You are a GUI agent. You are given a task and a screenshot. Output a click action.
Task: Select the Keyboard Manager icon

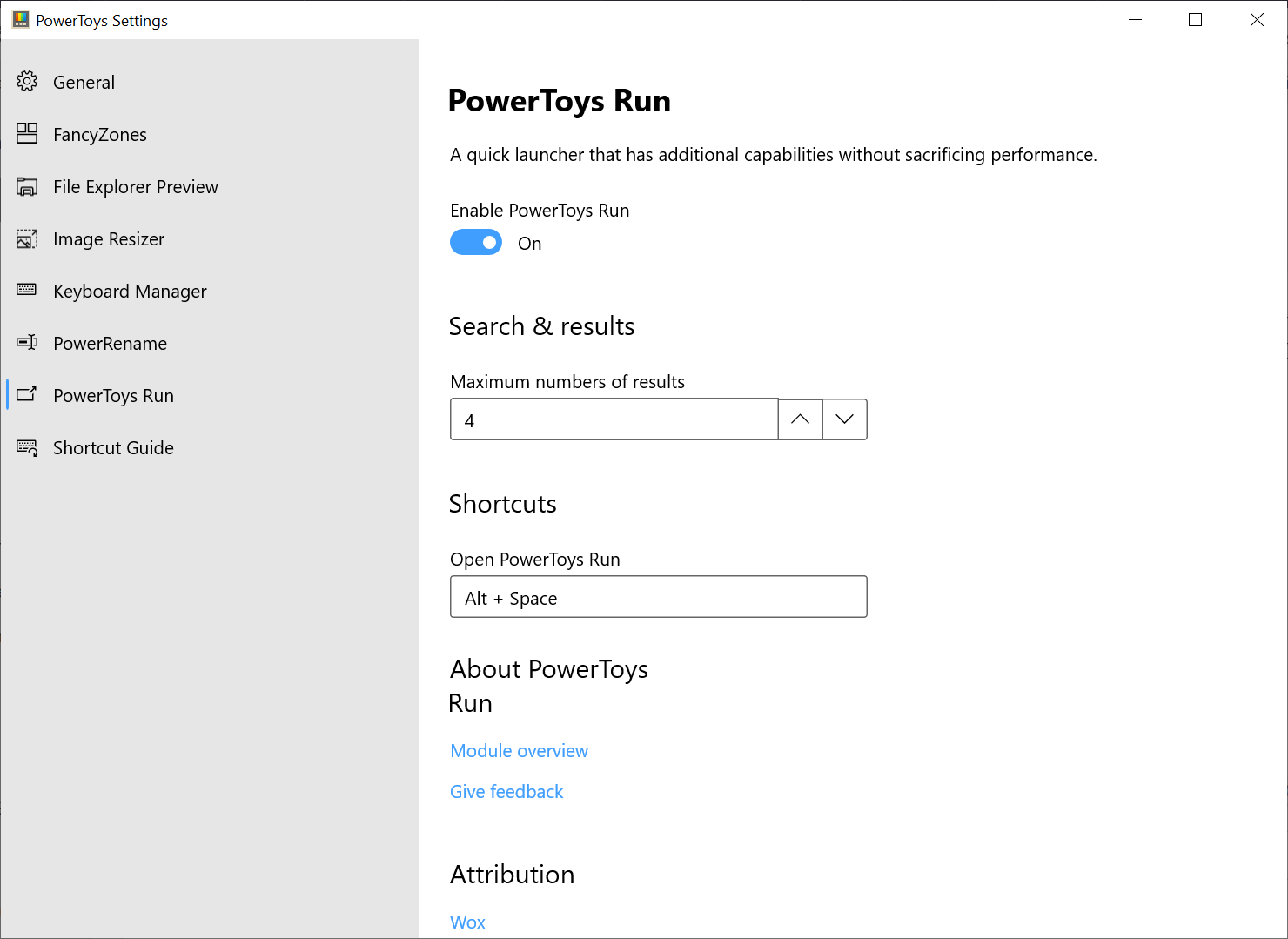tap(27, 291)
